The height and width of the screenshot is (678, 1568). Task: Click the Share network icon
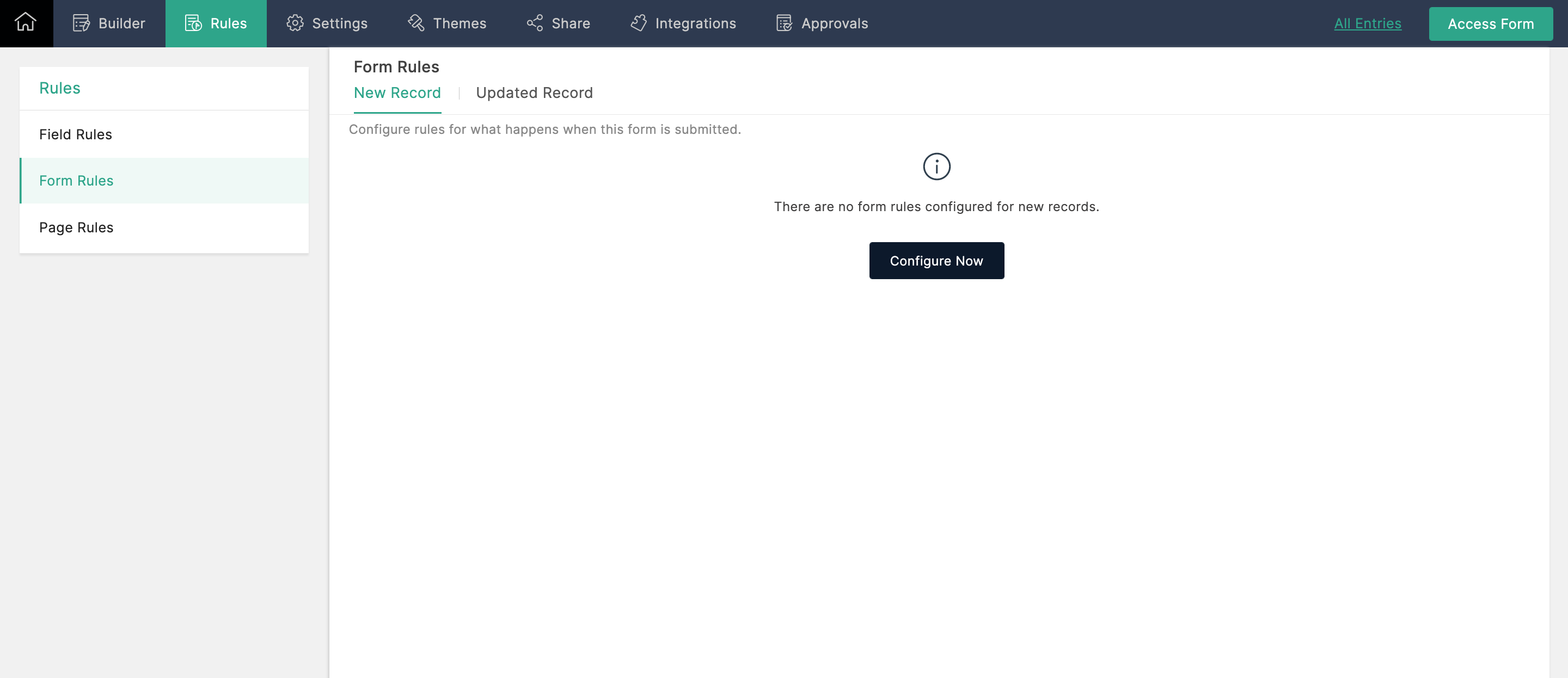(x=535, y=23)
